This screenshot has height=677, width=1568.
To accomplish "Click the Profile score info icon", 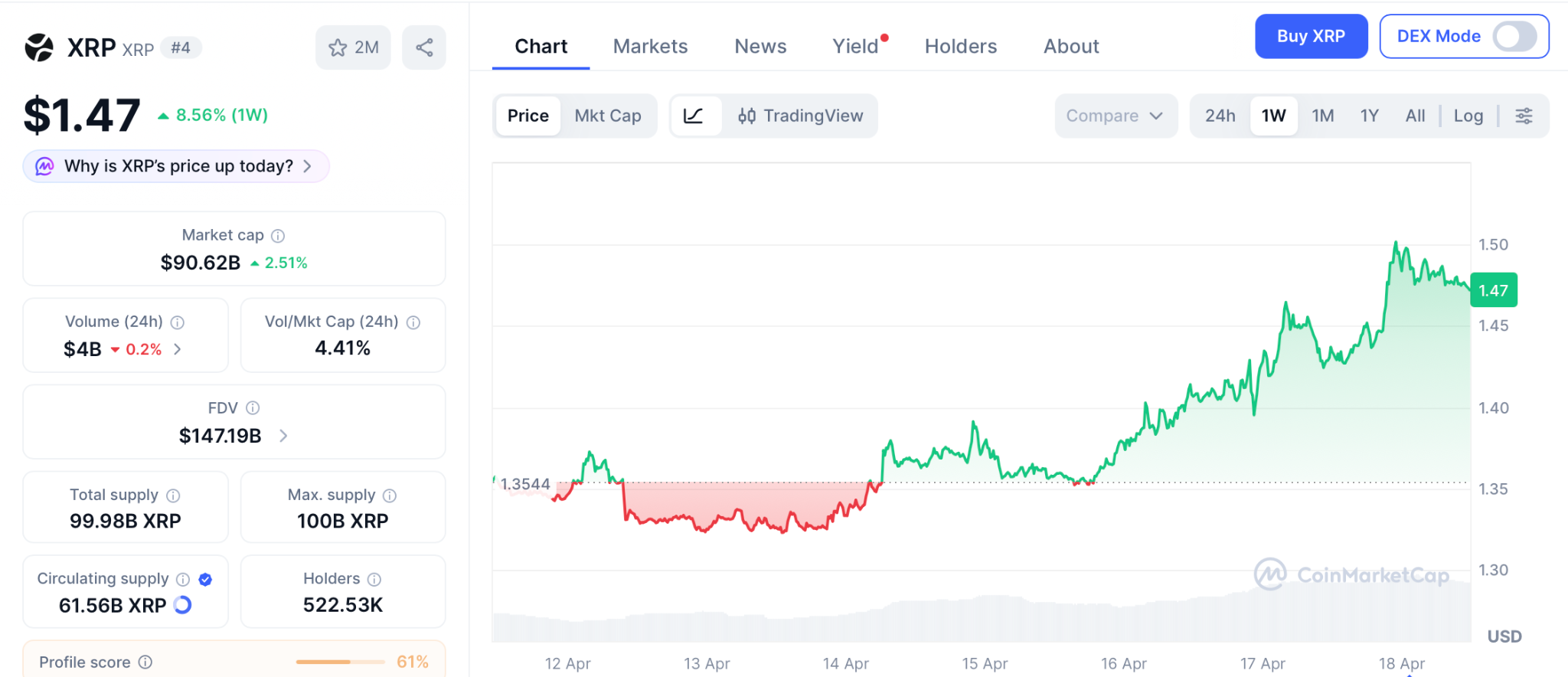I will click(145, 662).
